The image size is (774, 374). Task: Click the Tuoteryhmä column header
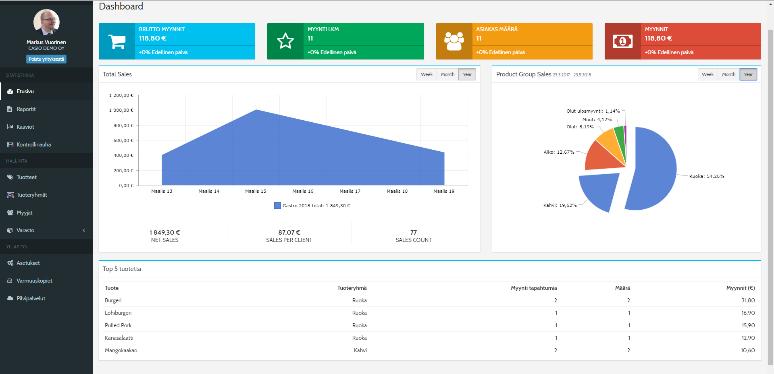coord(352,288)
